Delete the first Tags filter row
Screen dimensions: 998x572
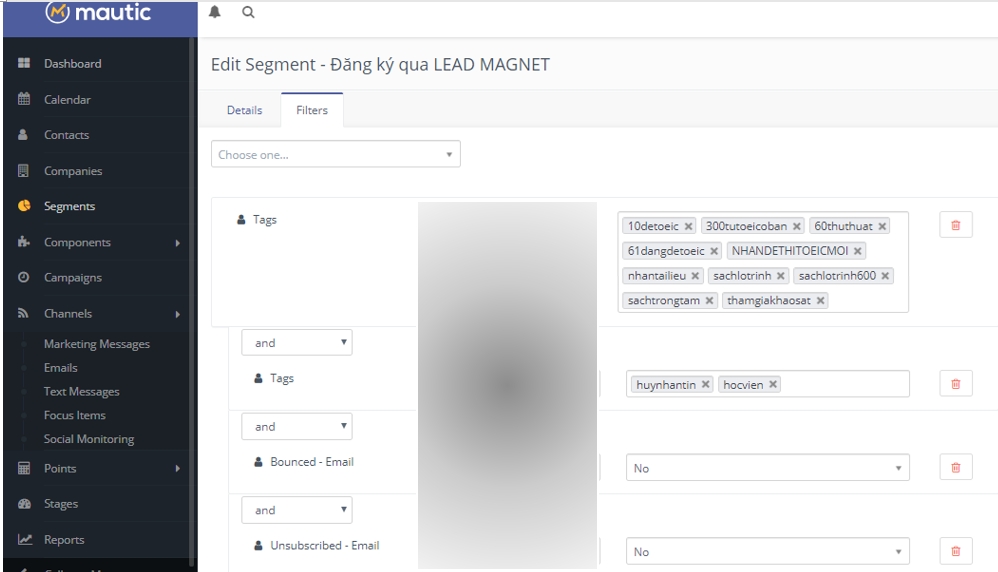(955, 225)
